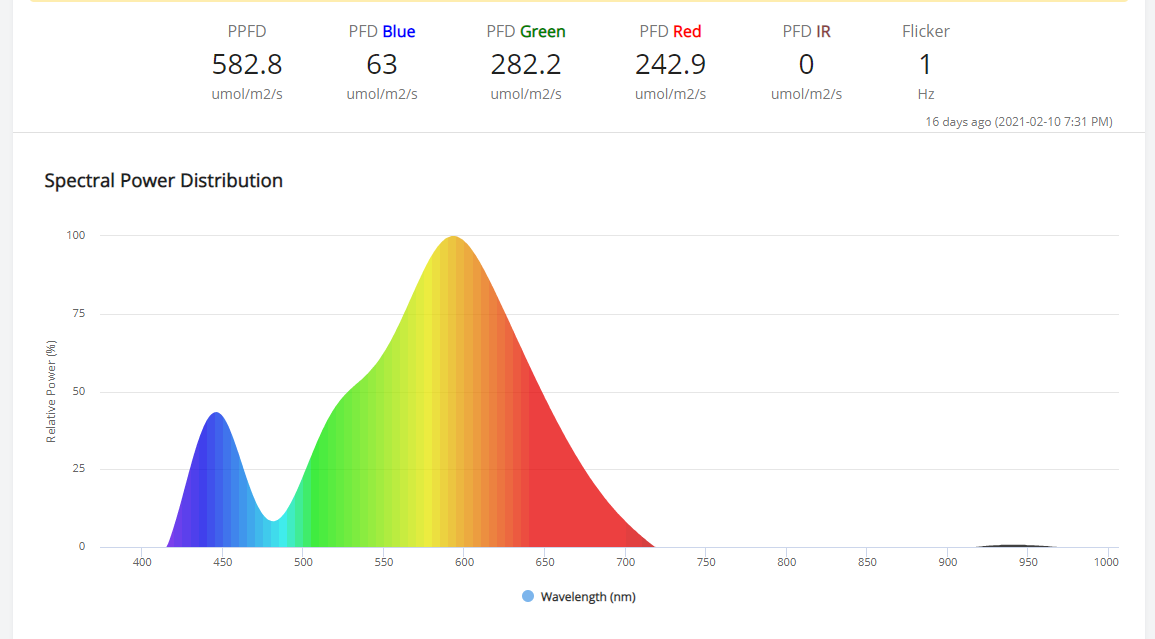
Task: Toggle the Wavelength (nm) legend label
Action: [588, 597]
